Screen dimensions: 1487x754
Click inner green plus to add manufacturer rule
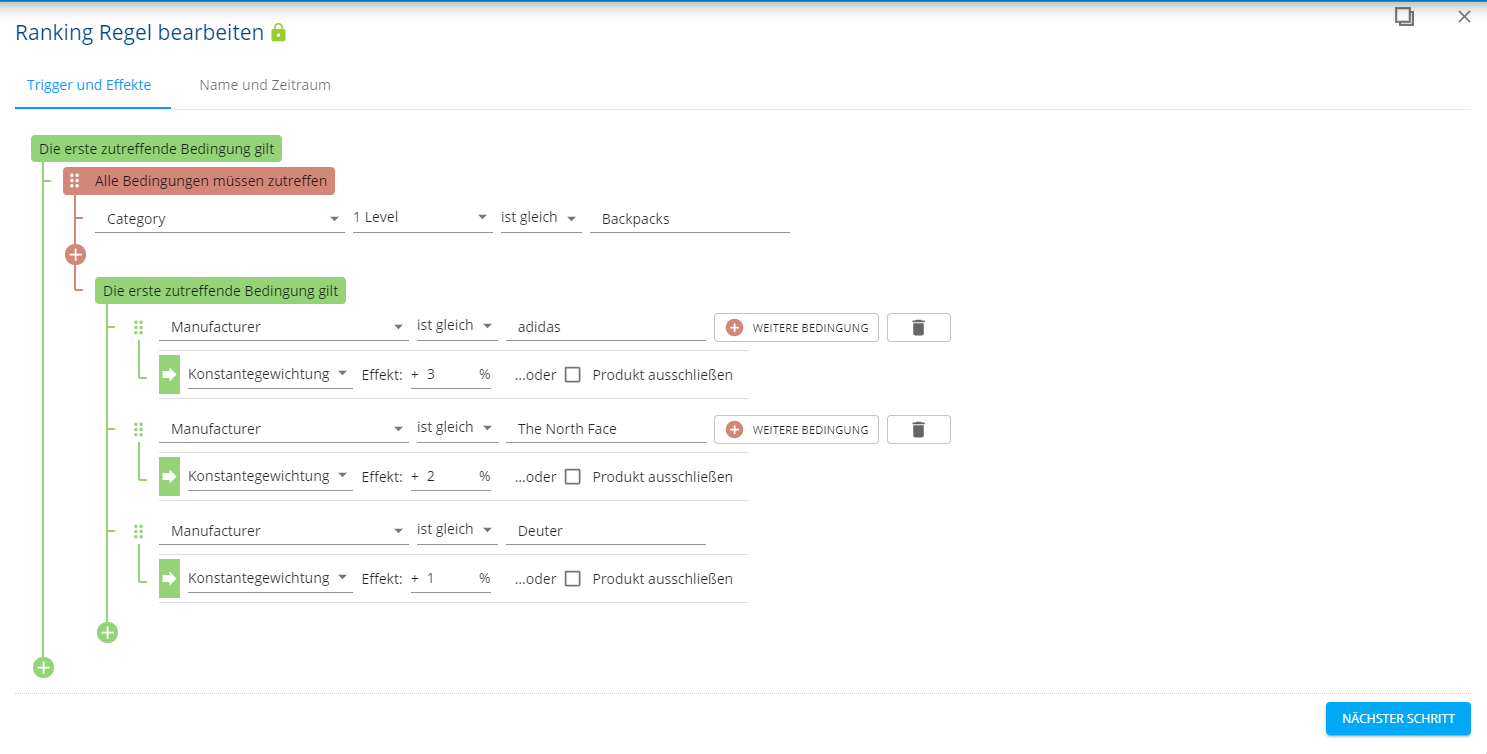tap(107, 632)
